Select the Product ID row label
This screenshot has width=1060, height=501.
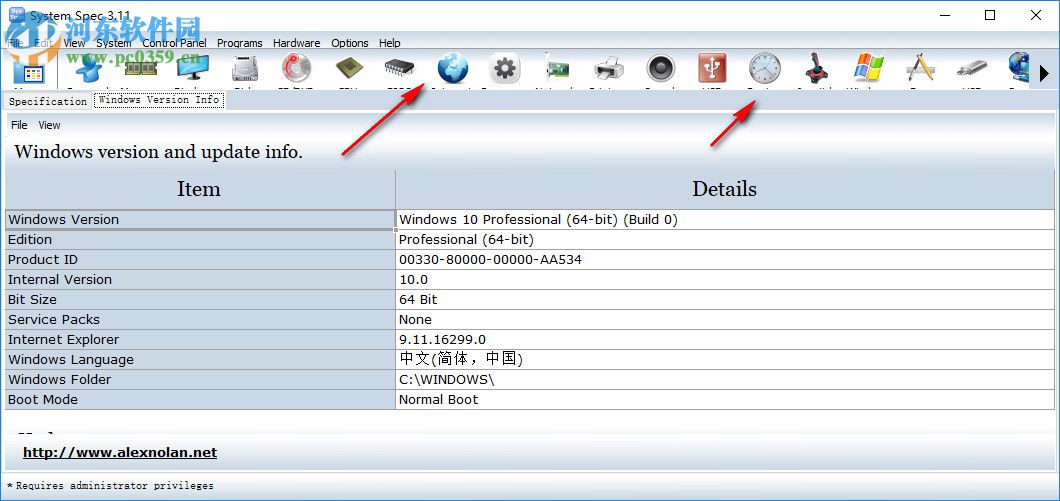[200, 260]
